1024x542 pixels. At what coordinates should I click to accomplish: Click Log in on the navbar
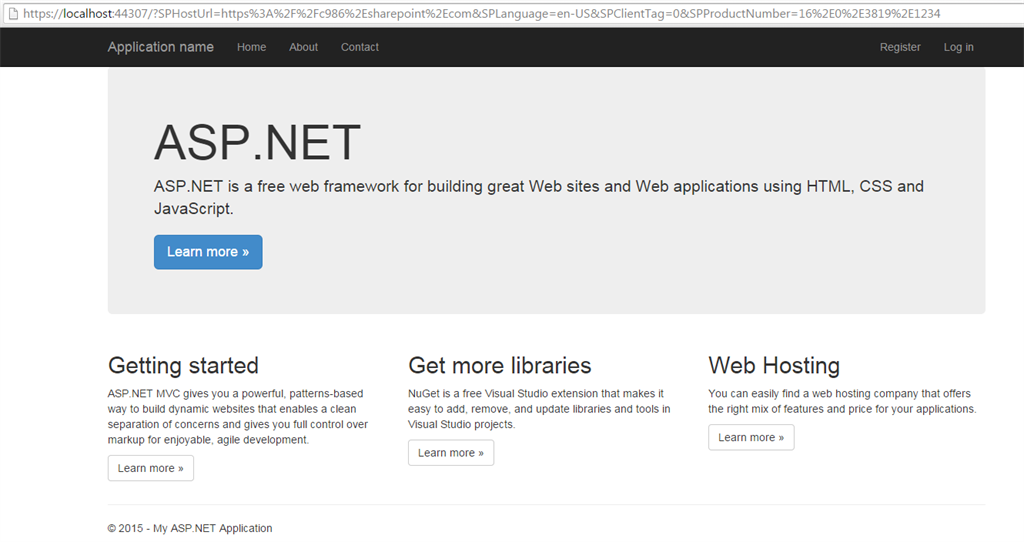coord(958,47)
